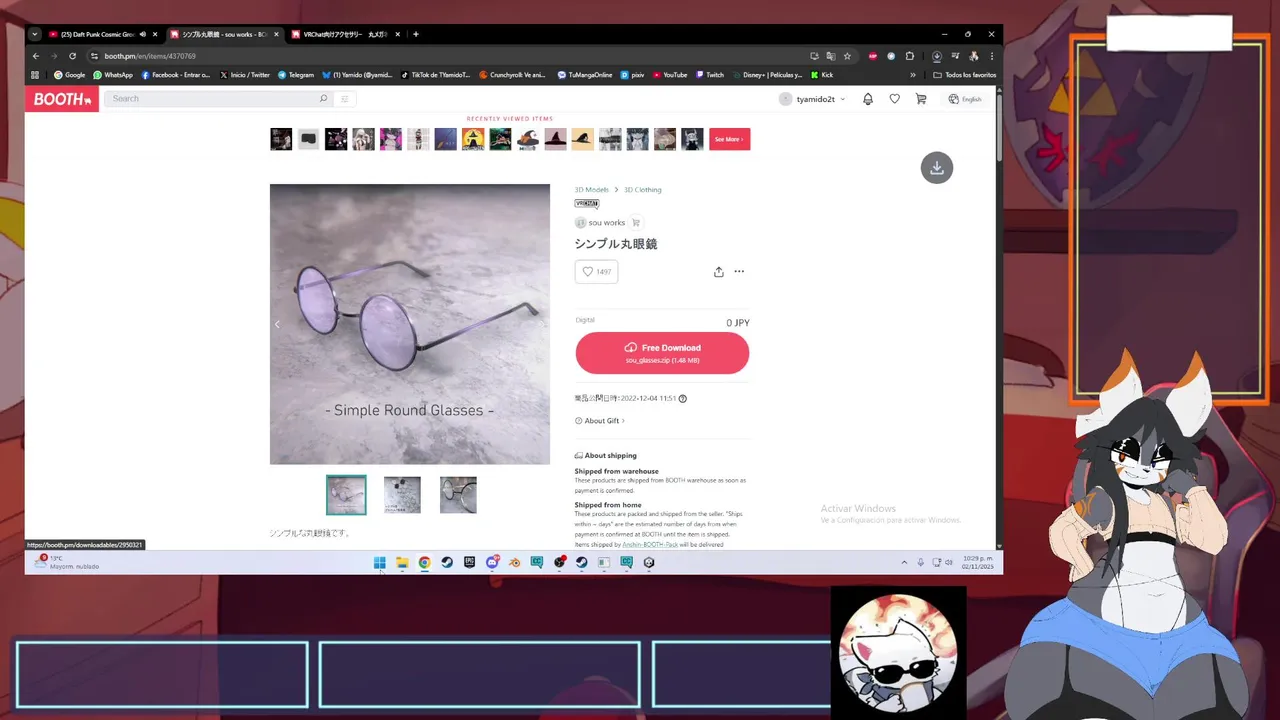Open File Explorer from taskbar
This screenshot has height=720, width=1280.
coord(402,563)
